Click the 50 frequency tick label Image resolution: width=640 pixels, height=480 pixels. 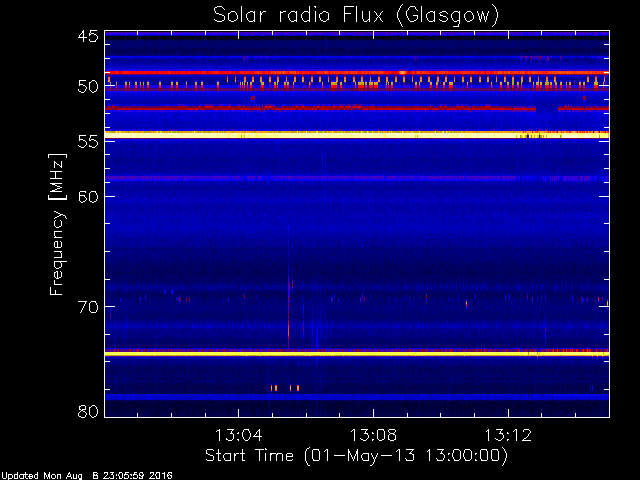coord(88,87)
